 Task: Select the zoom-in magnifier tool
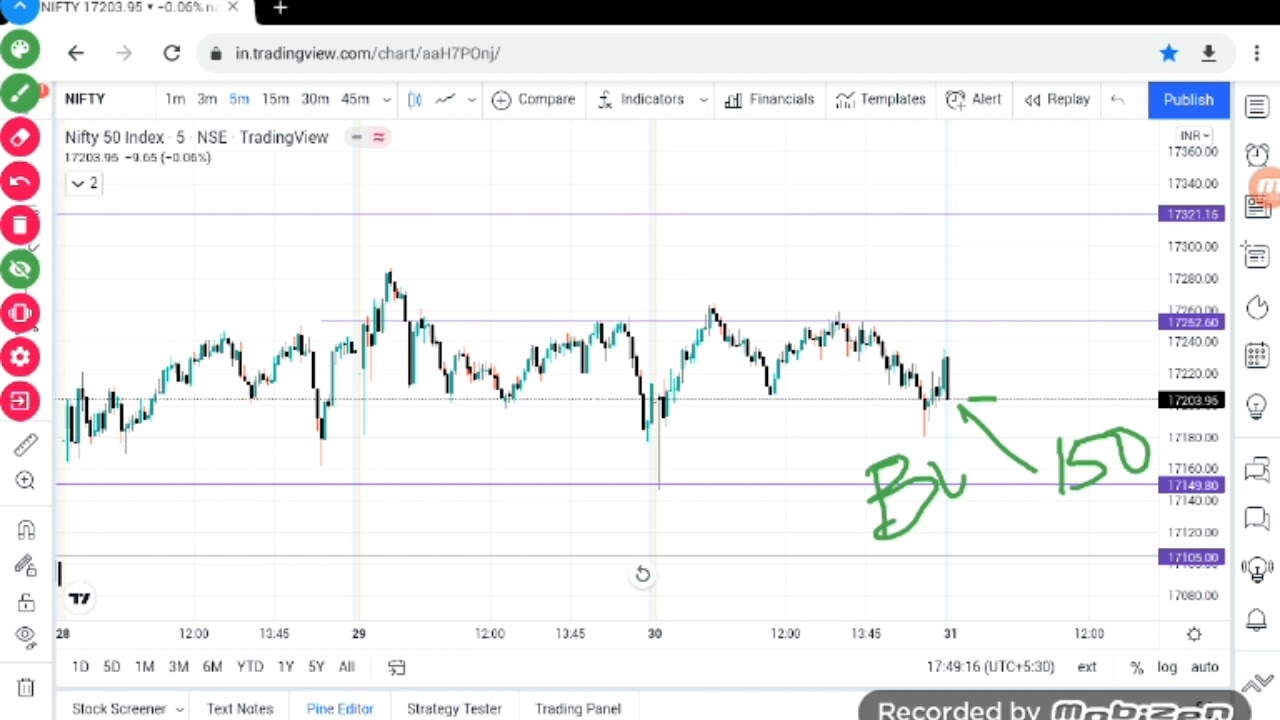pyautogui.click(x=25, y=481)
